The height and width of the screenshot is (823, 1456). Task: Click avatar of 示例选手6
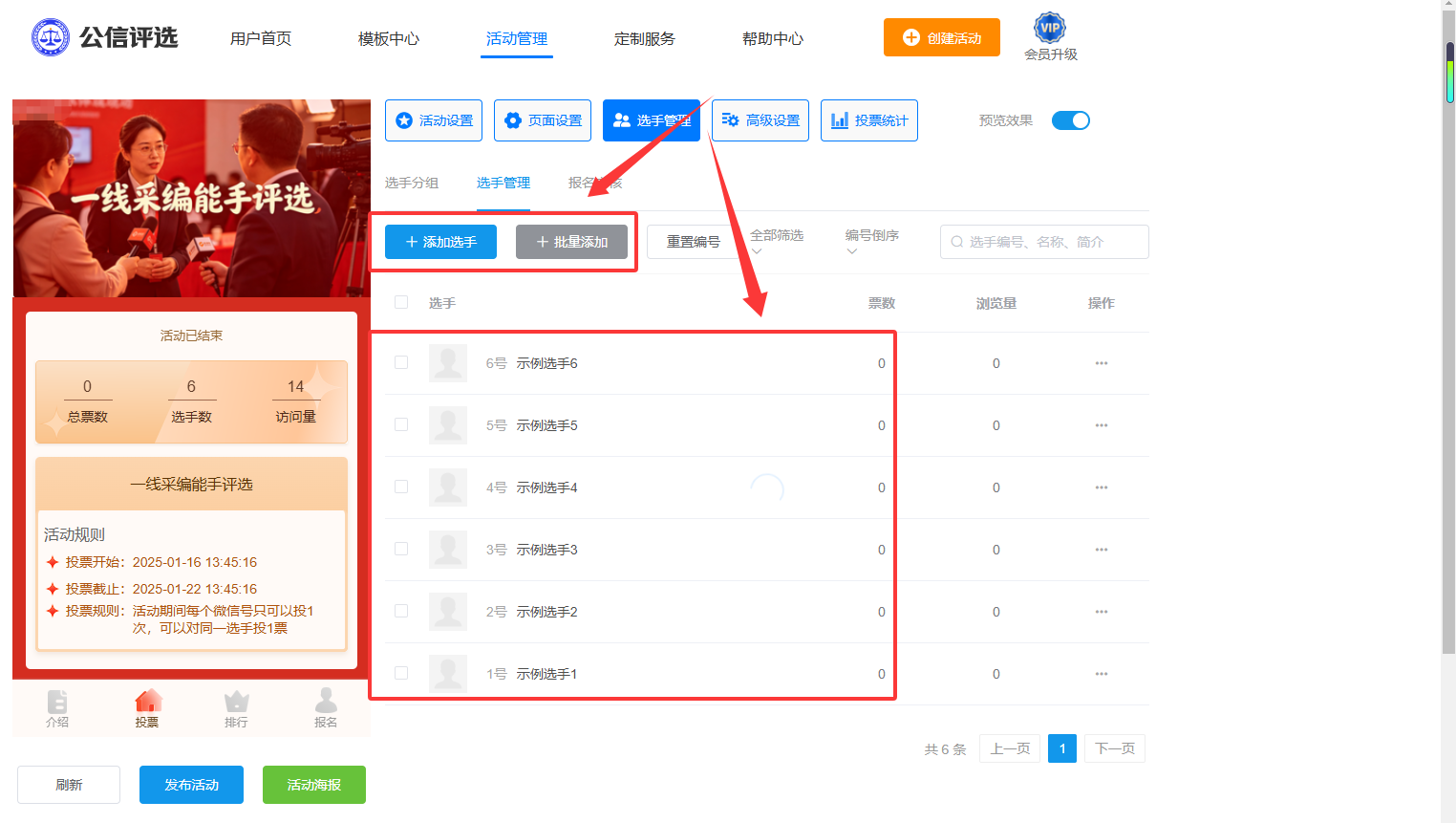point(448,363)
